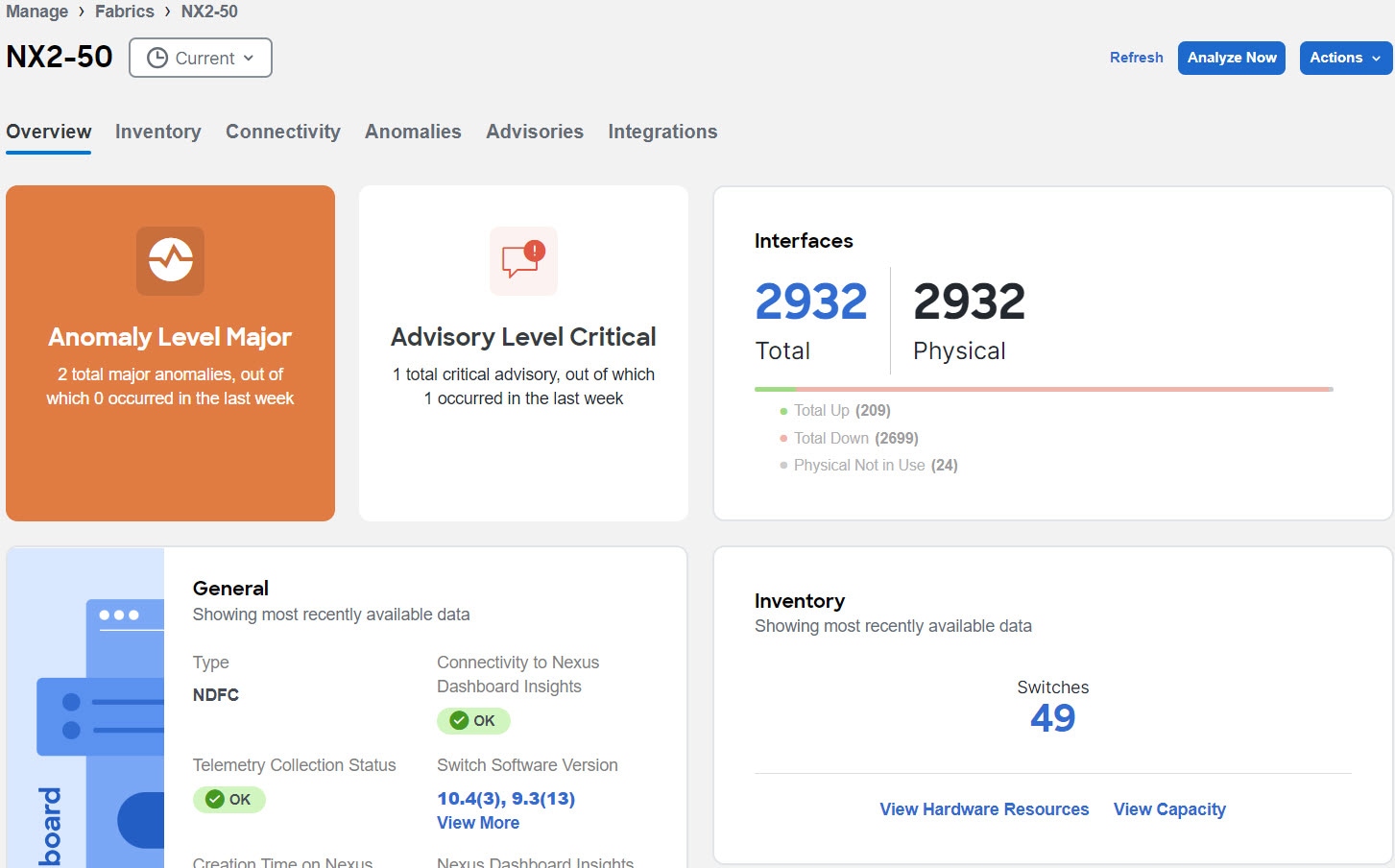Click the anomaly heartbeat pulse icon

(170, 260)
